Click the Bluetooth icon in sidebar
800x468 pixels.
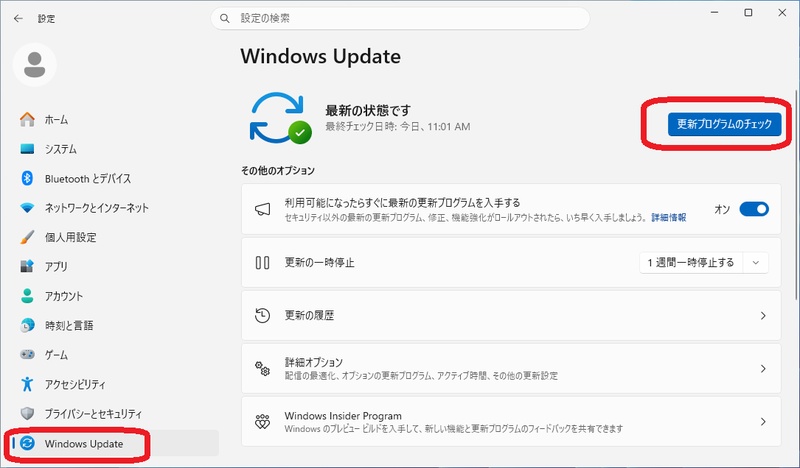coord(27,178)
